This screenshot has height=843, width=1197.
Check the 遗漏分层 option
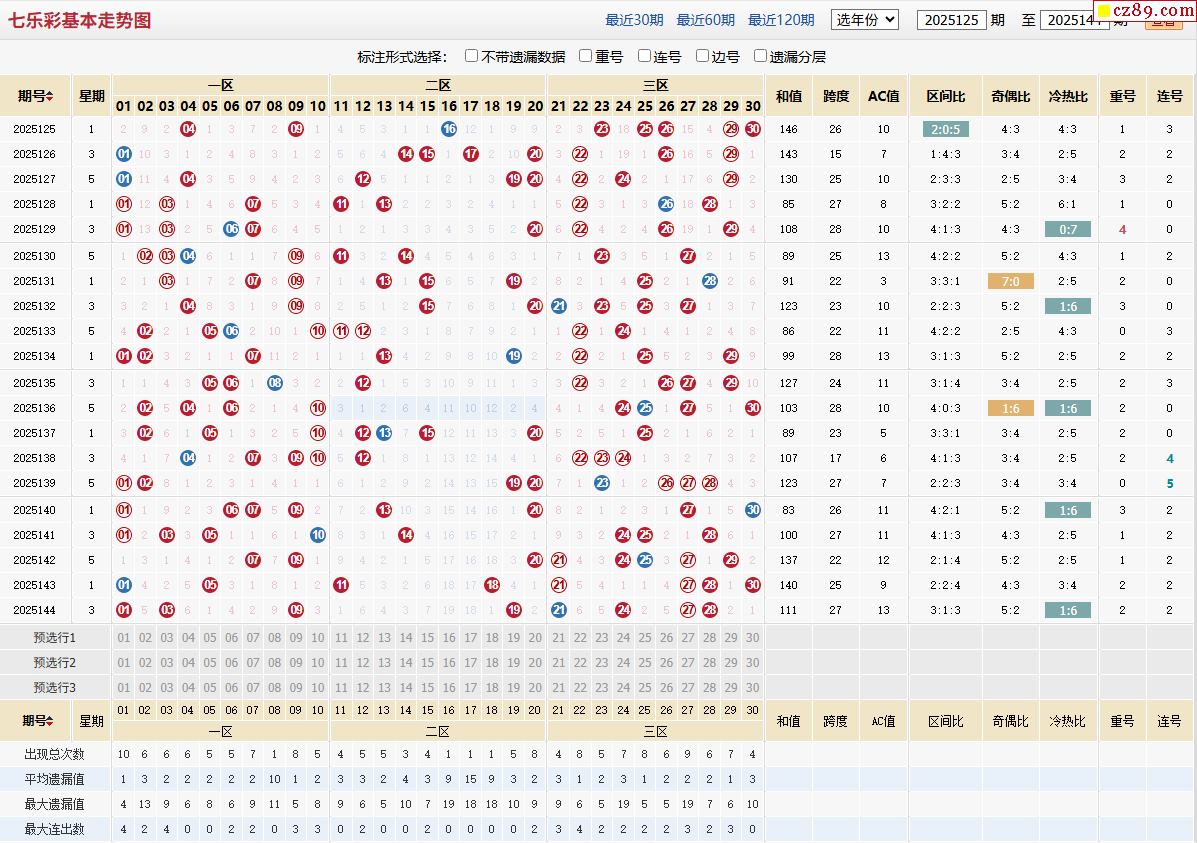click(x=760, y=57)
